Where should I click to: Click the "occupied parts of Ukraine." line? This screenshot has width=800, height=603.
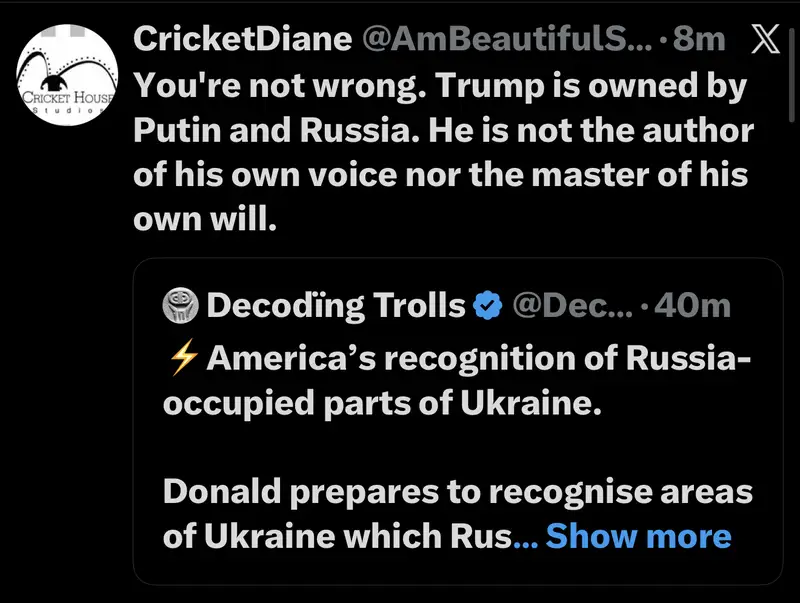coord(383,406)
